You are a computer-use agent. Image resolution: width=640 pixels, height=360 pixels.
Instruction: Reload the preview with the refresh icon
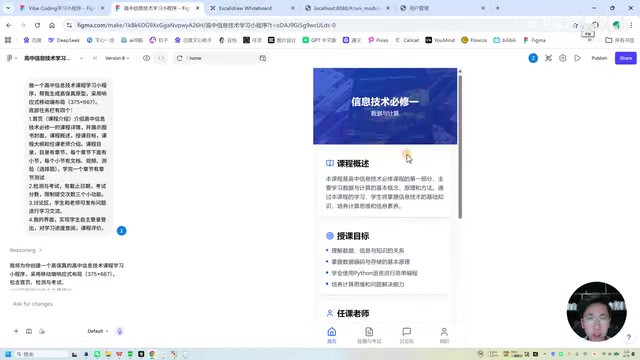click(x=180, y=58)
